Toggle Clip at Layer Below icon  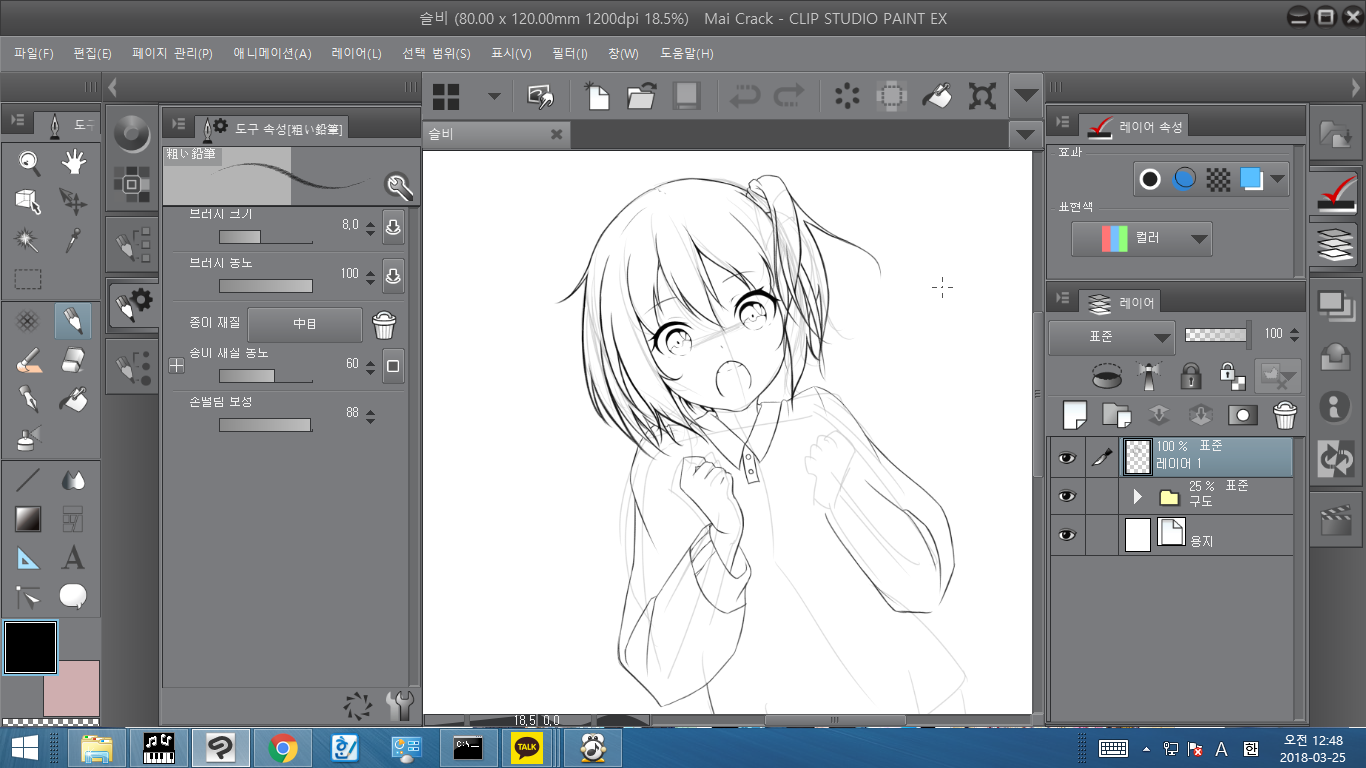1106,376
